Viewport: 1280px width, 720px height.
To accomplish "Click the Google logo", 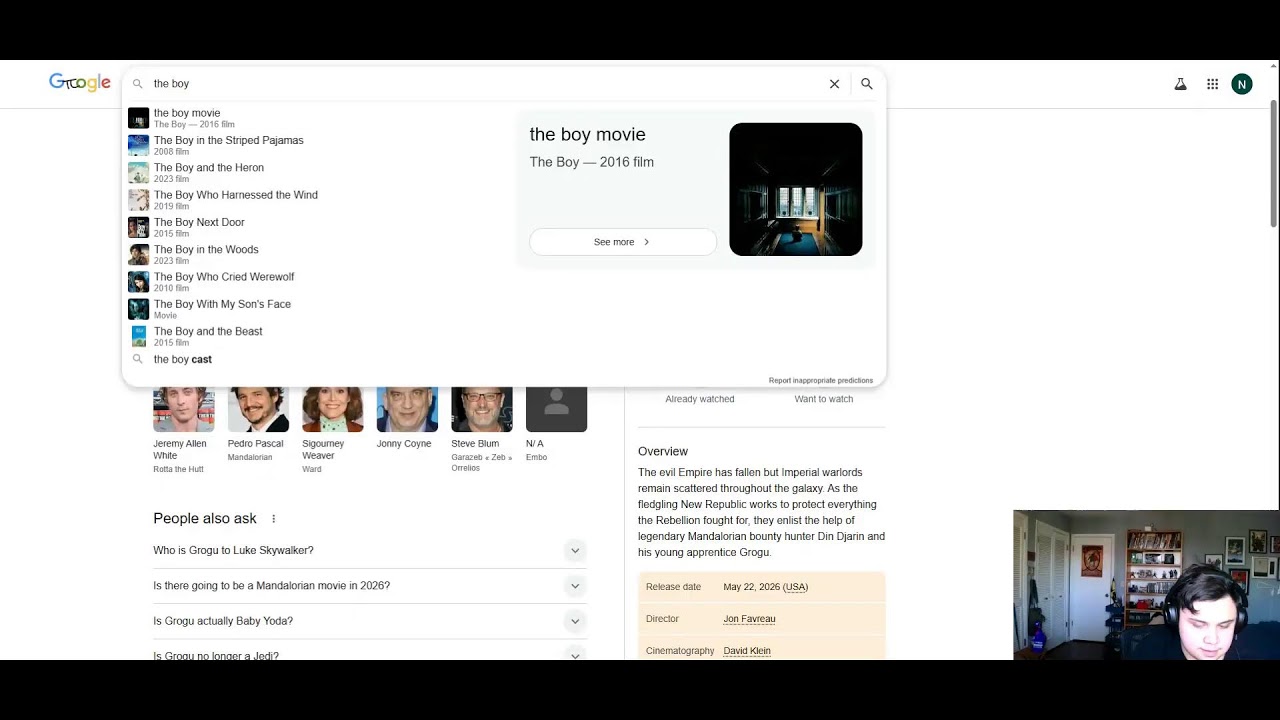I will [80, 83].
